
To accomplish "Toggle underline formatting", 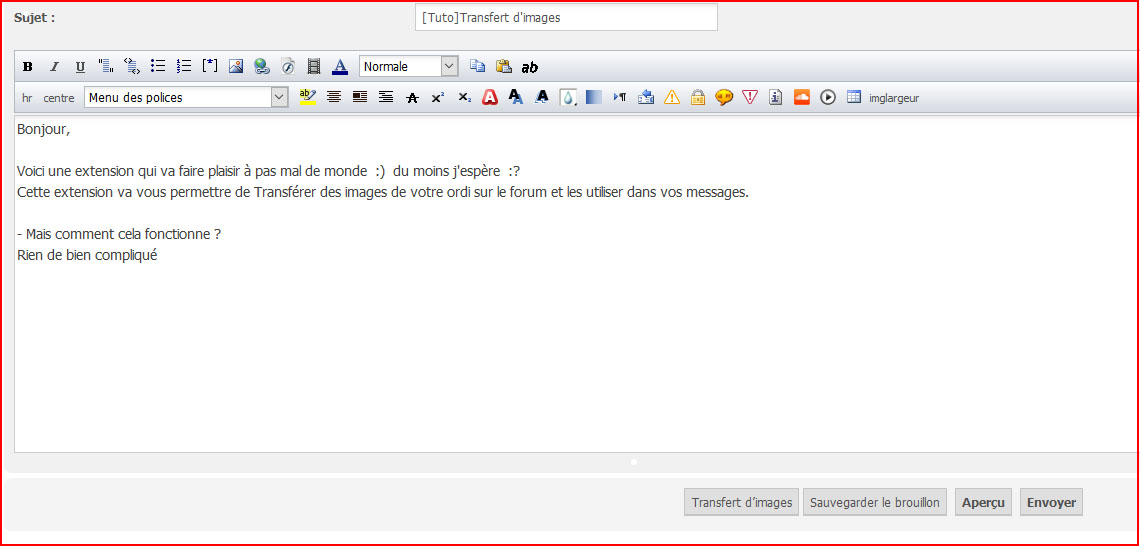I will 80,67.
